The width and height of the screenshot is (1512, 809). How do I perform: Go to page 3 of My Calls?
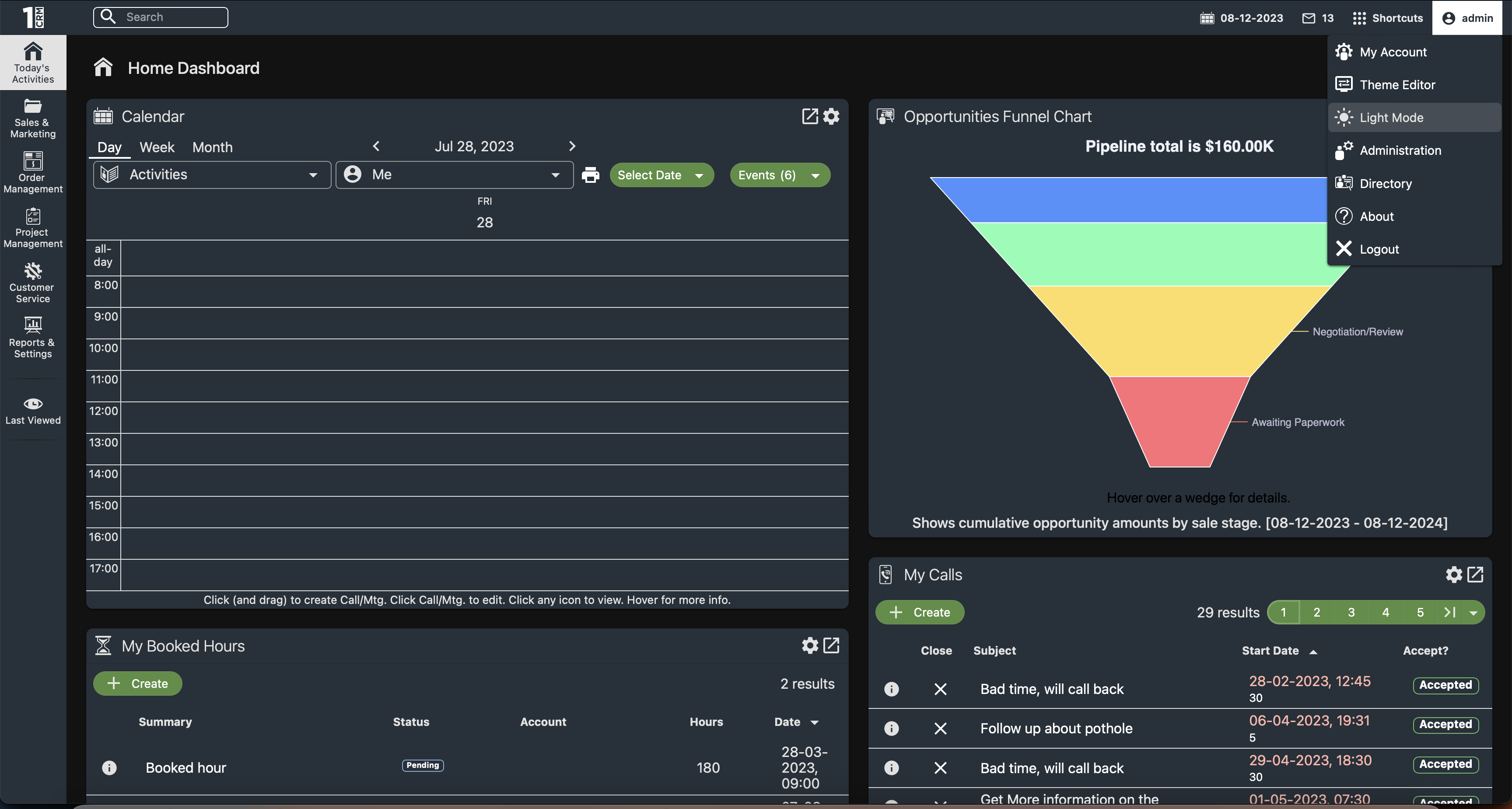pyautogui.click(x=1351, y=612)
